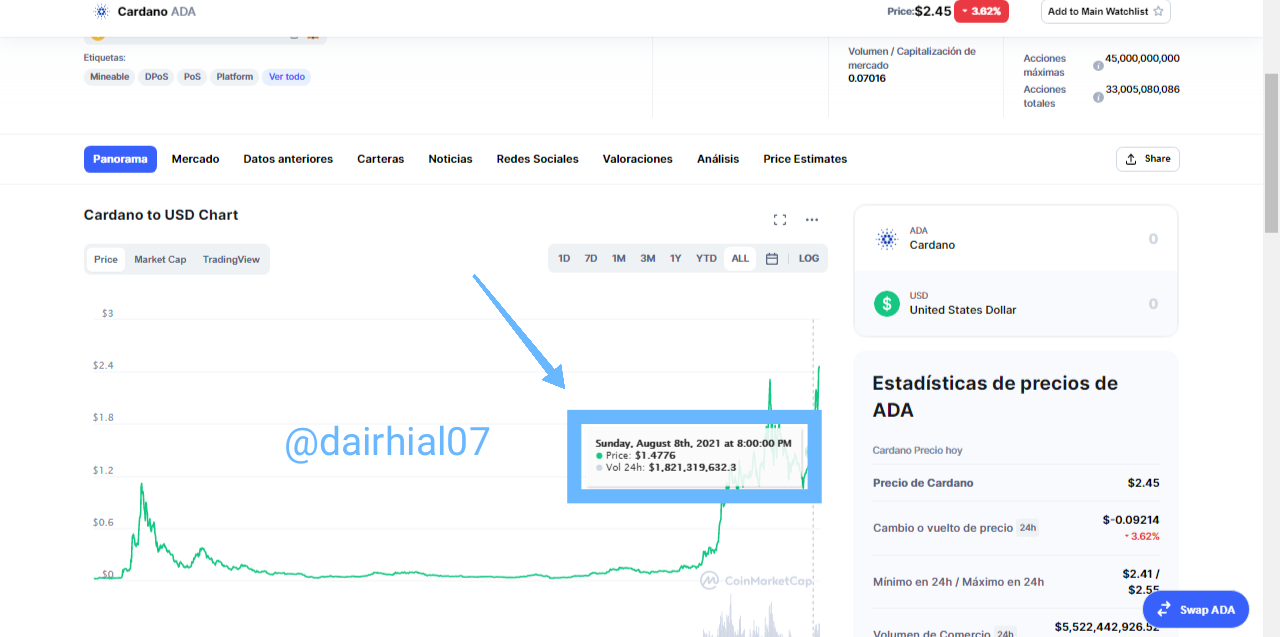This screenshot has width=1280, height=637.
Task: Open the Panorama tab
Action: [120, 159]
